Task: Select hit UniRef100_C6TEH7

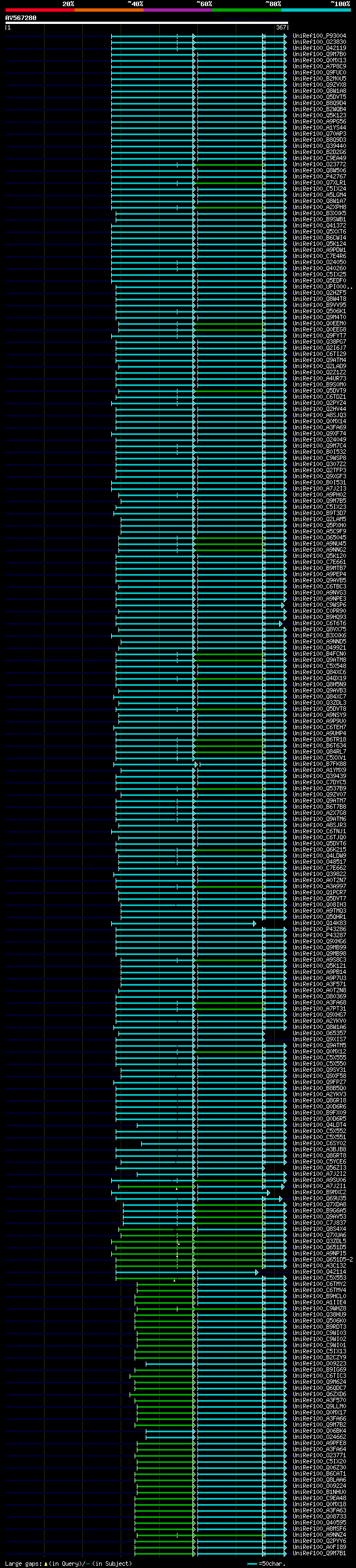Action: [x=319, y=728]
